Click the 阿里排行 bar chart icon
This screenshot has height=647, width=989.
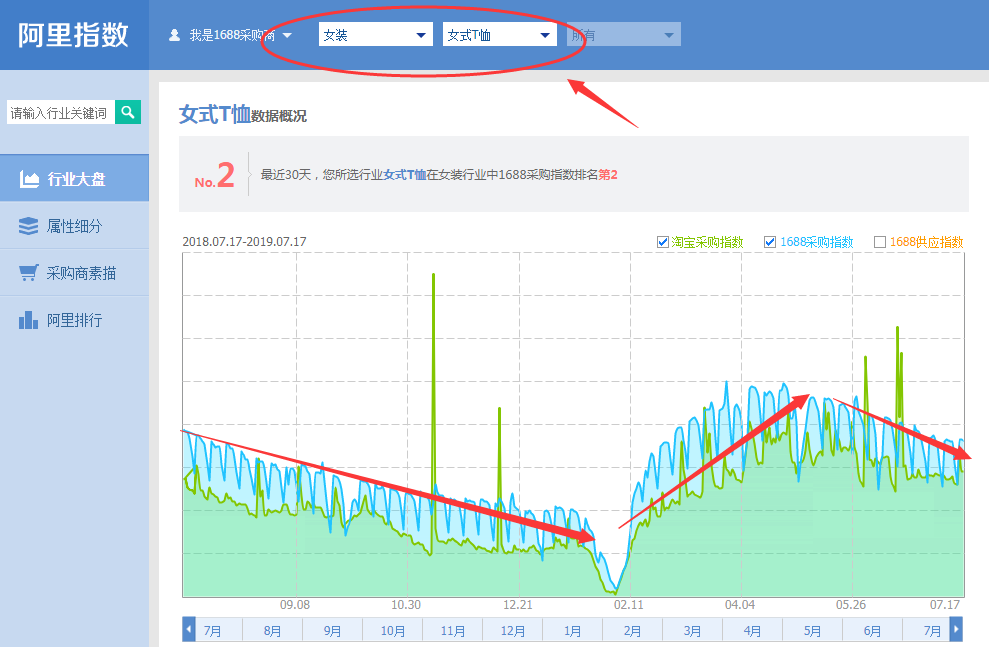click(28, 320)
